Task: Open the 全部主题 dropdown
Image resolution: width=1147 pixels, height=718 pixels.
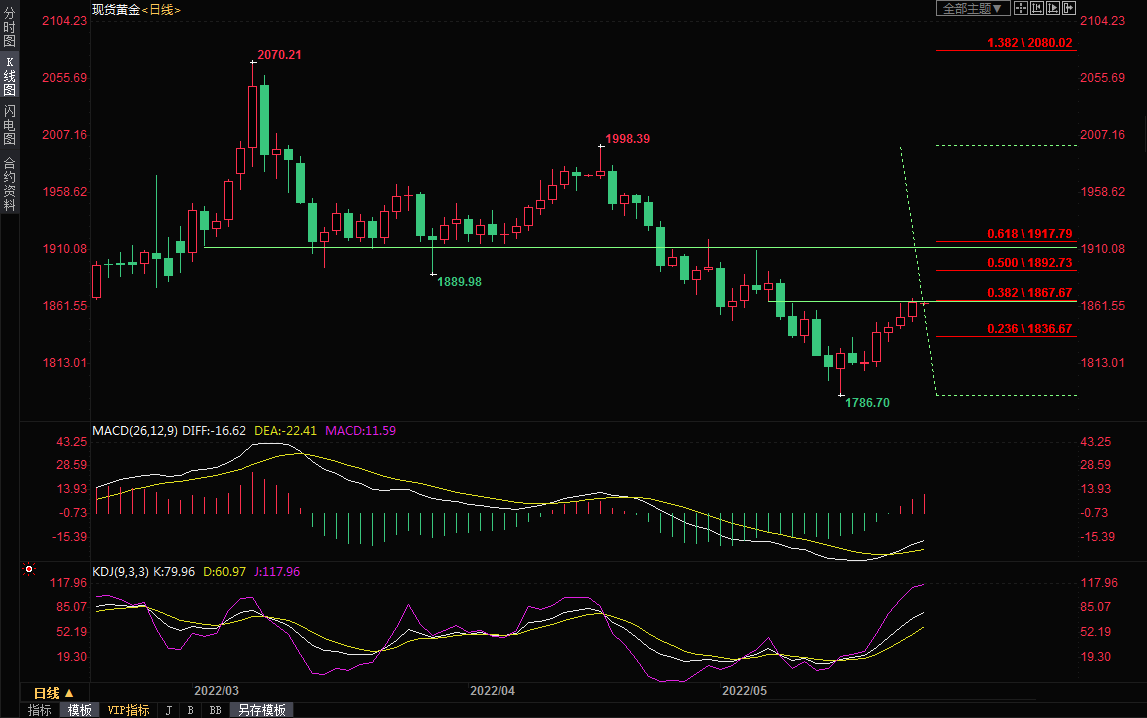Action: pyautogui.click(x=970, y=8)
